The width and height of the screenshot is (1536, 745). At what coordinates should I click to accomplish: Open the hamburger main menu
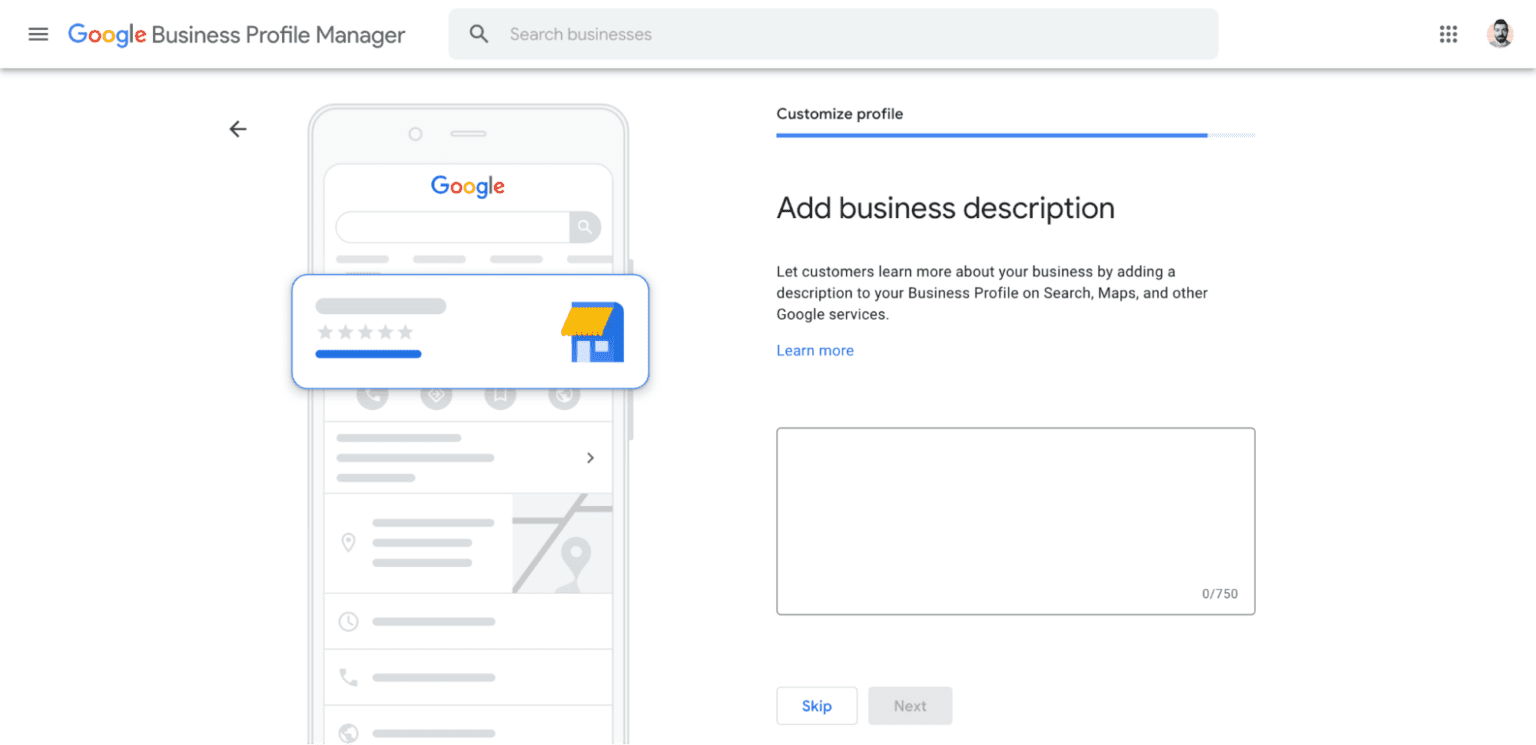38,34
